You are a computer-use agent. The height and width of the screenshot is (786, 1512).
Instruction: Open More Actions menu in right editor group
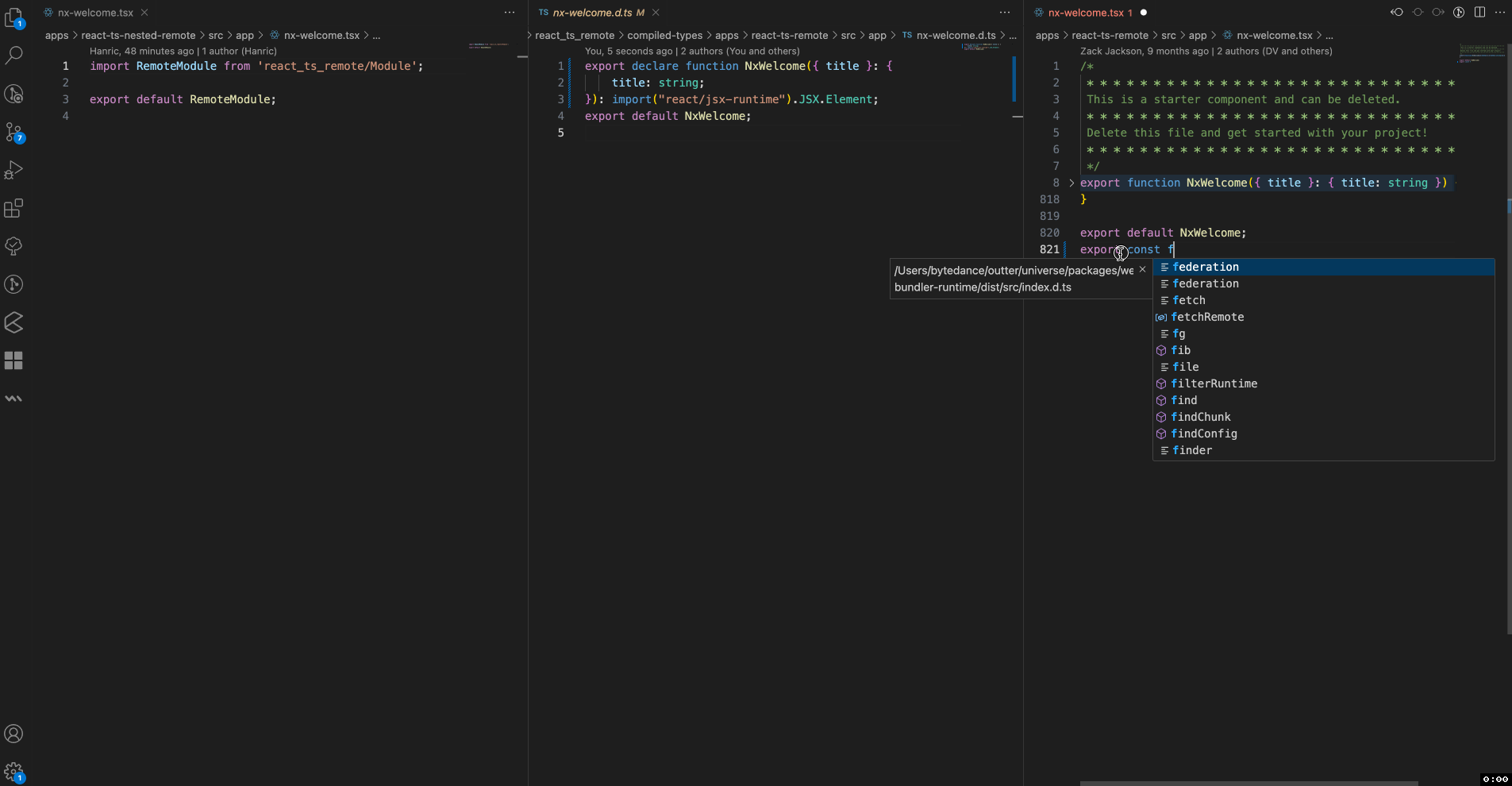pos(1499,12)
